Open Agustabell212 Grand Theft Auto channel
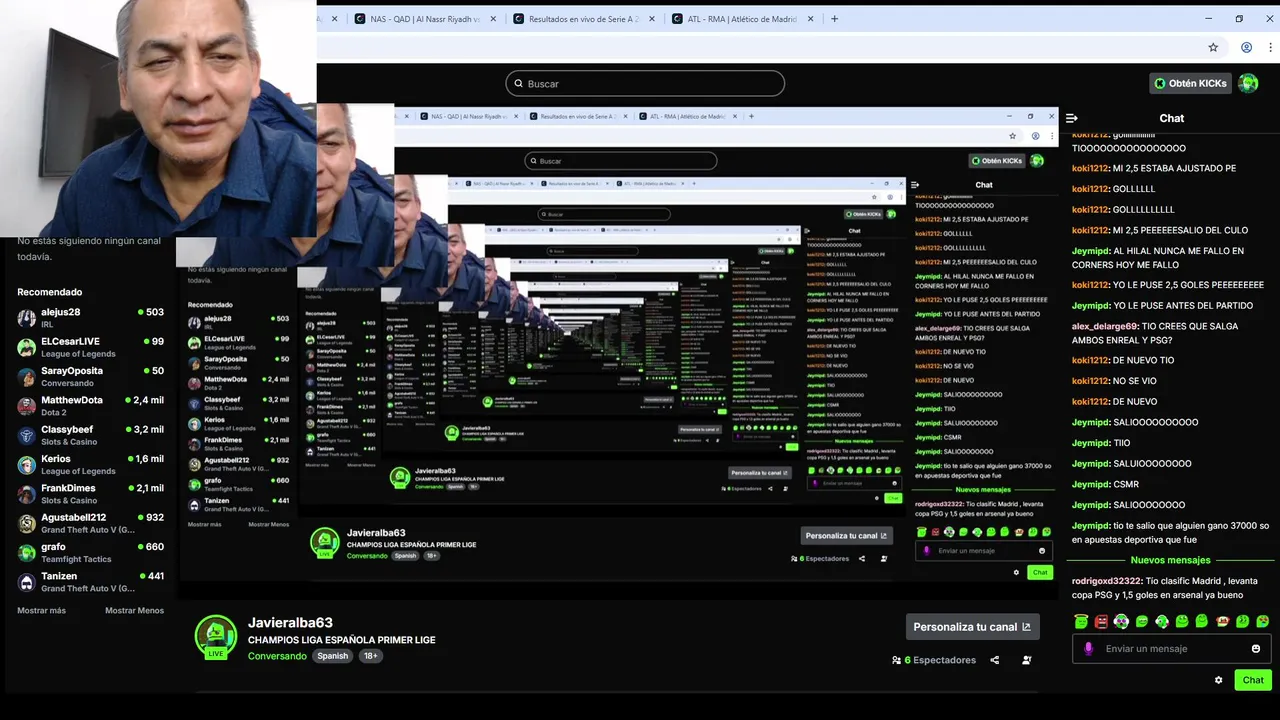 click(x=90, y=523)
